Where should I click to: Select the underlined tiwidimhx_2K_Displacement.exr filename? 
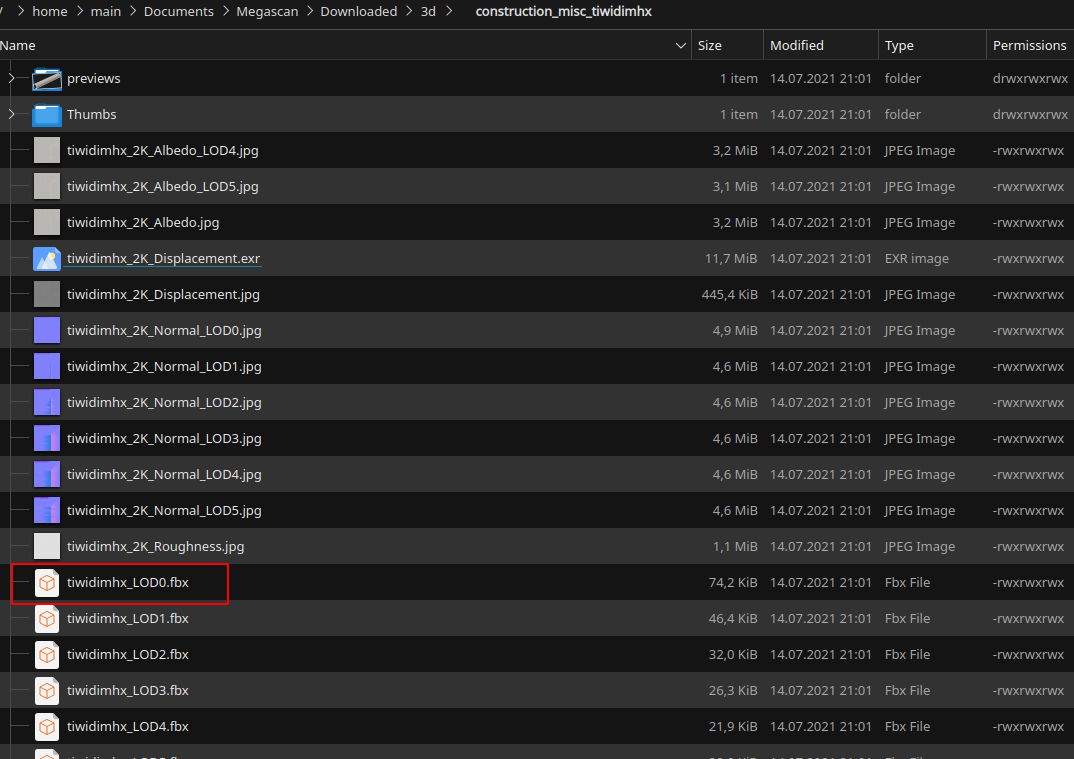click(x=163, y=258)
